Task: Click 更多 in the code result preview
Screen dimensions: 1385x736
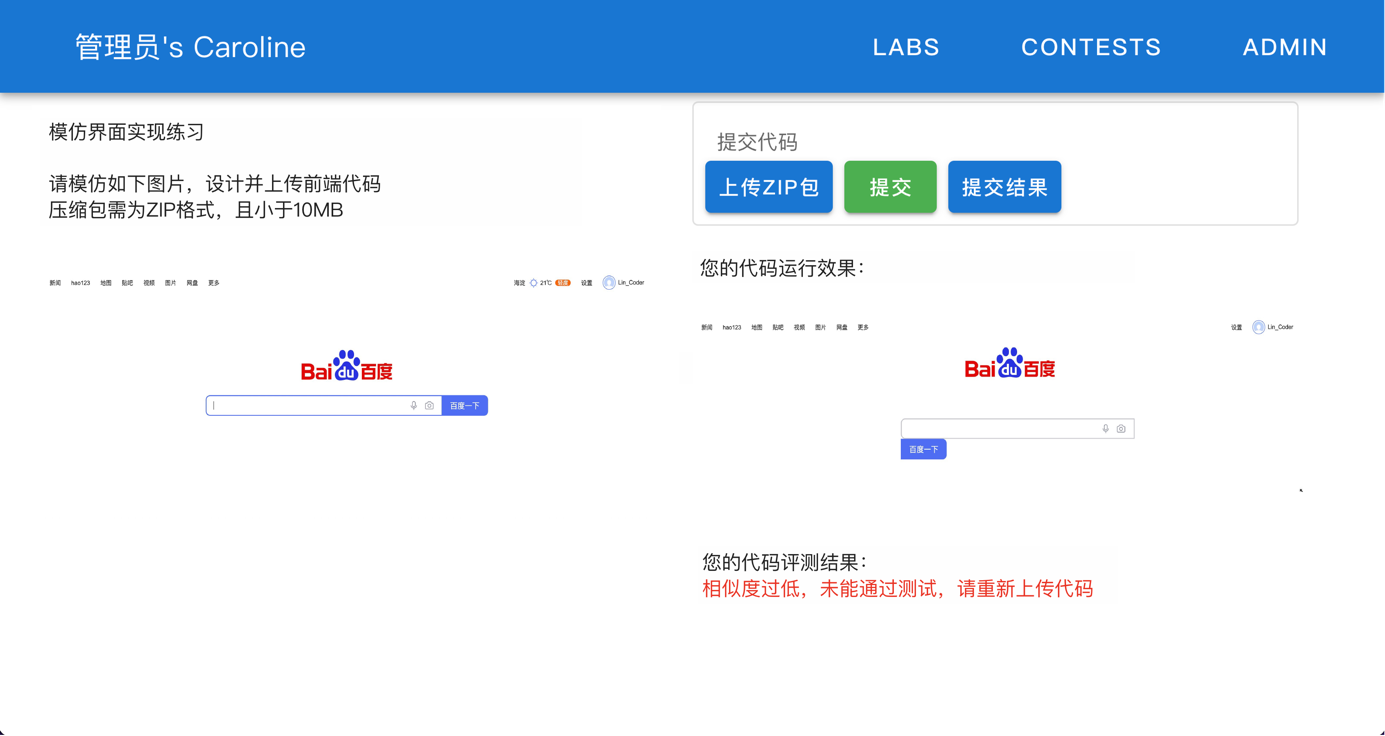Action: tap(863, 327)
